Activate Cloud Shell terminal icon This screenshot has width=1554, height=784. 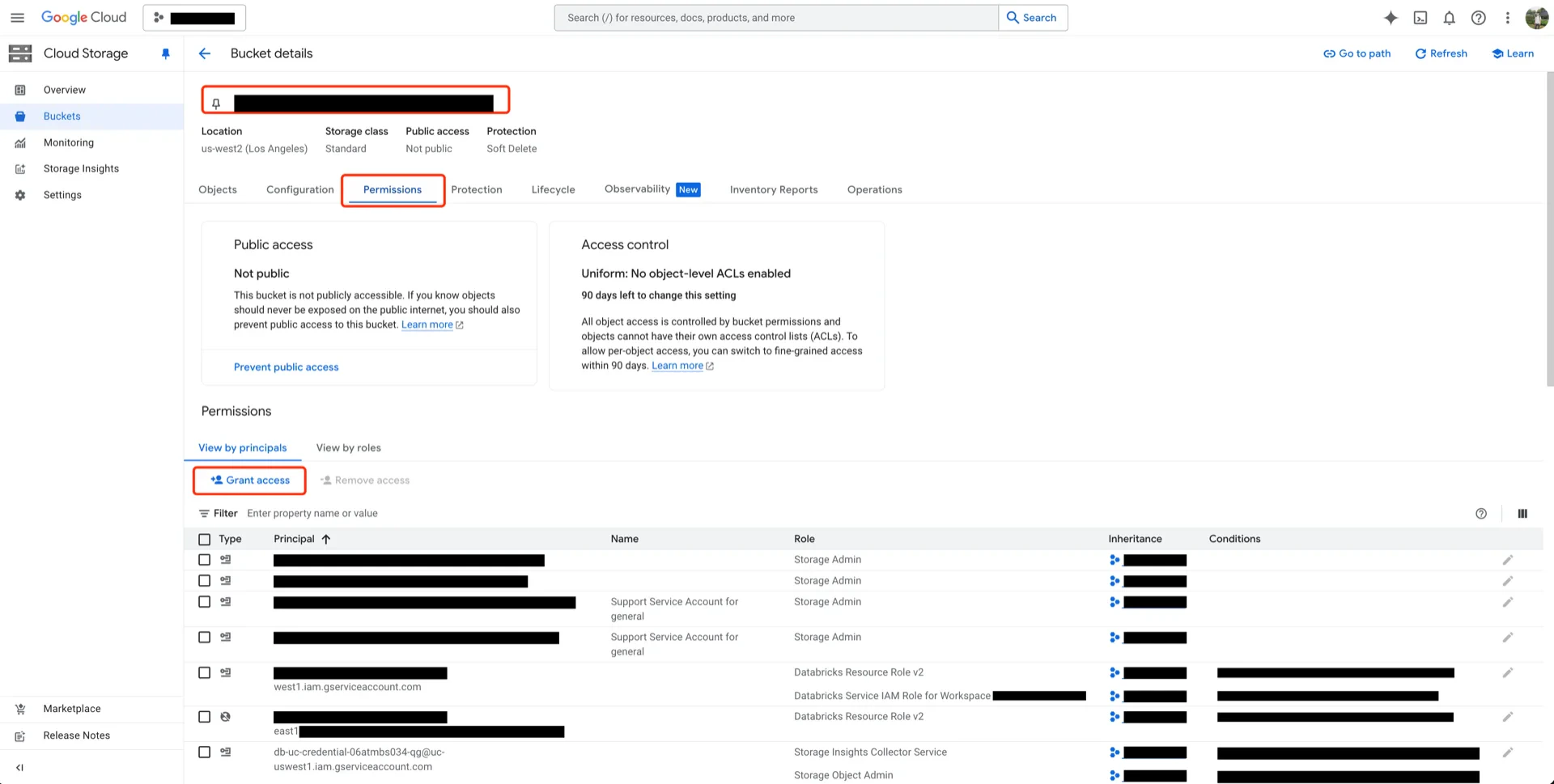pyautogui.click(x=1420, y=18)
